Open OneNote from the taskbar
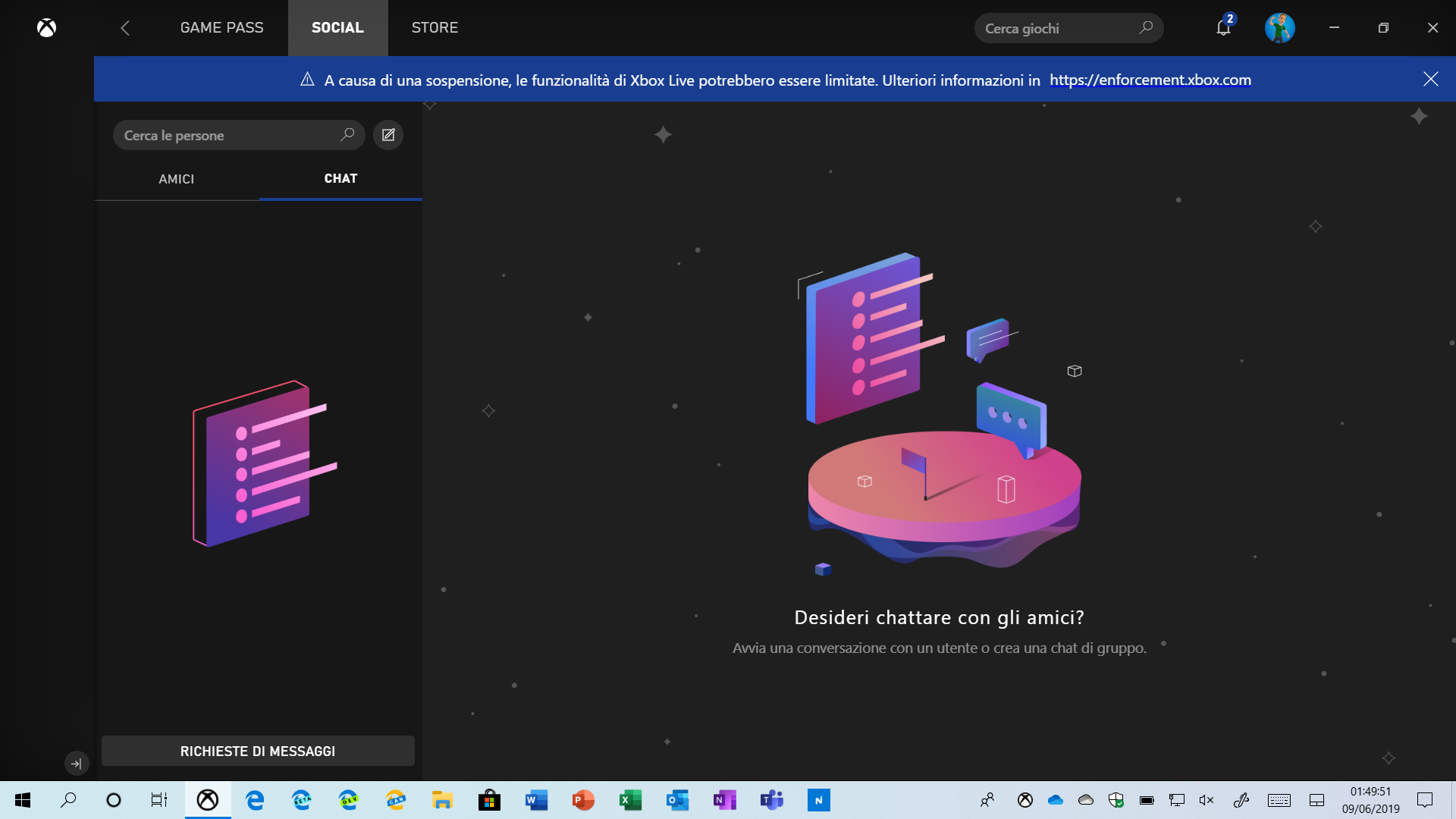Screen dimensions: 1456x819 coord(725,800)
